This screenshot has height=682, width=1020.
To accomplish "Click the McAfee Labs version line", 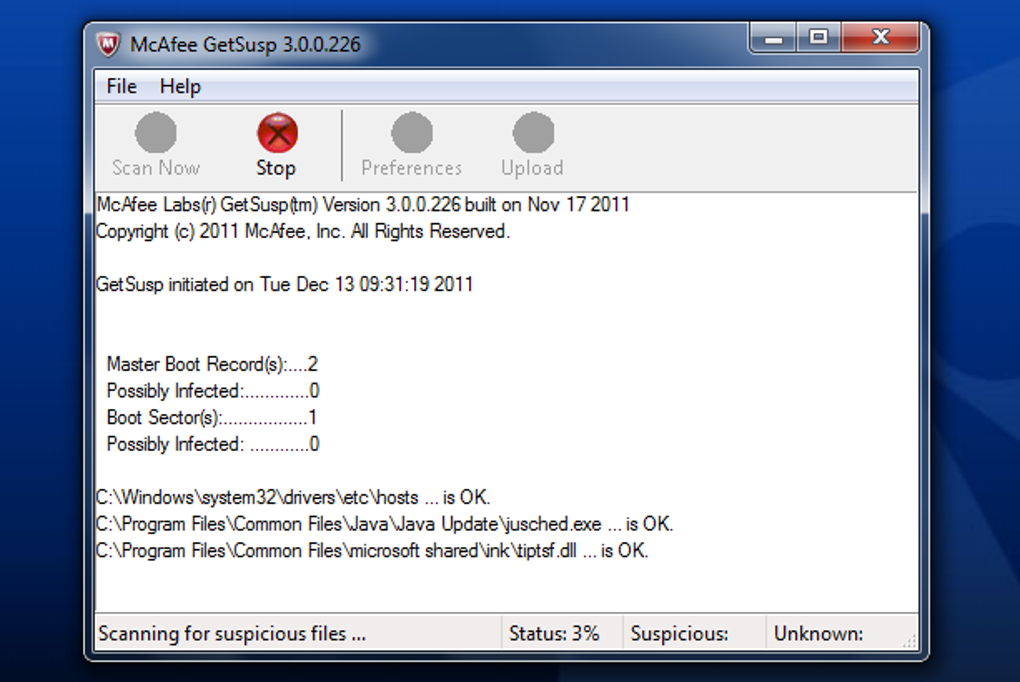I will 363,205.
